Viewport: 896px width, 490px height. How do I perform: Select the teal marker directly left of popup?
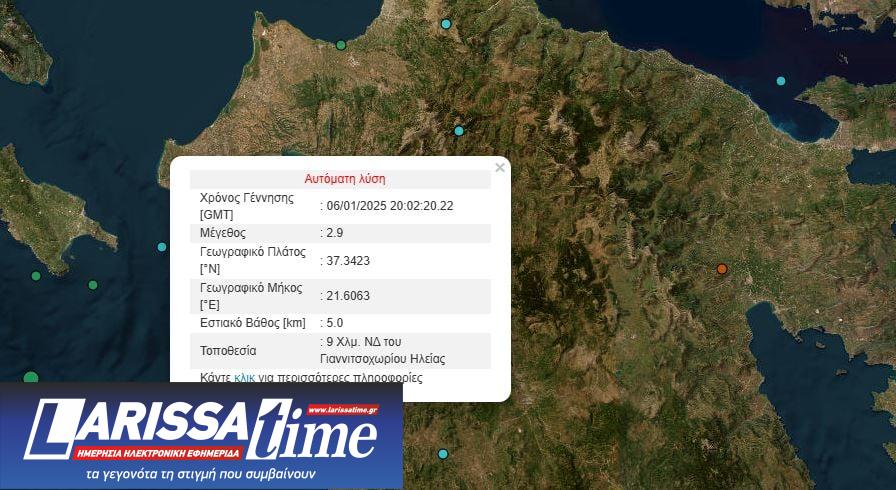pos(162,247)
